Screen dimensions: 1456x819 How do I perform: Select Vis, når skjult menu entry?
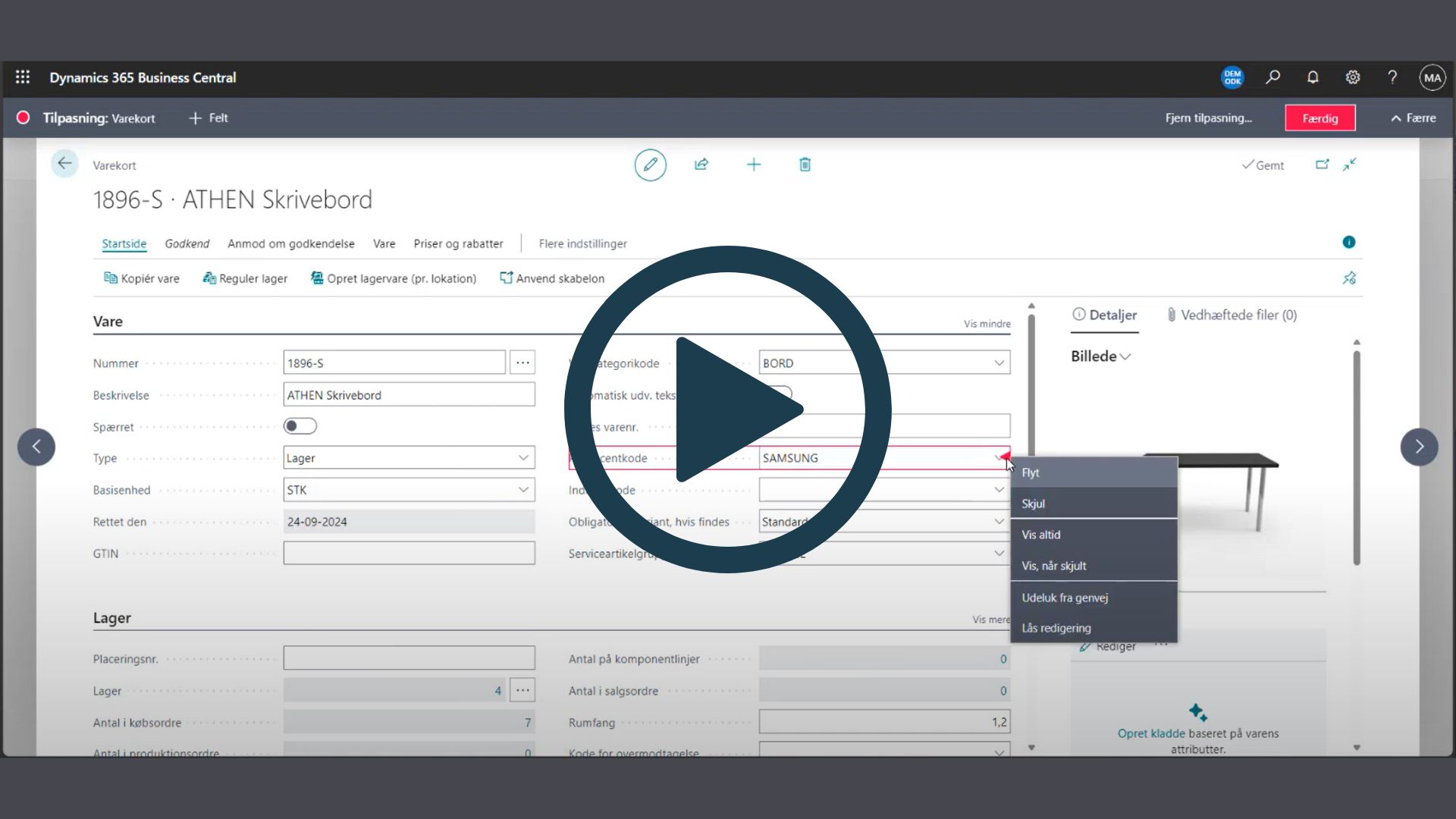tap(1094, 566)
